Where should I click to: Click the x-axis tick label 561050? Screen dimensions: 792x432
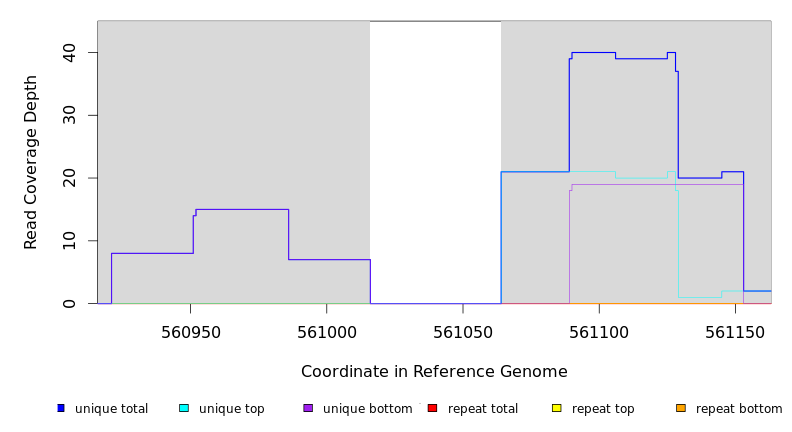pyautogui.click(x=463, y=332)
